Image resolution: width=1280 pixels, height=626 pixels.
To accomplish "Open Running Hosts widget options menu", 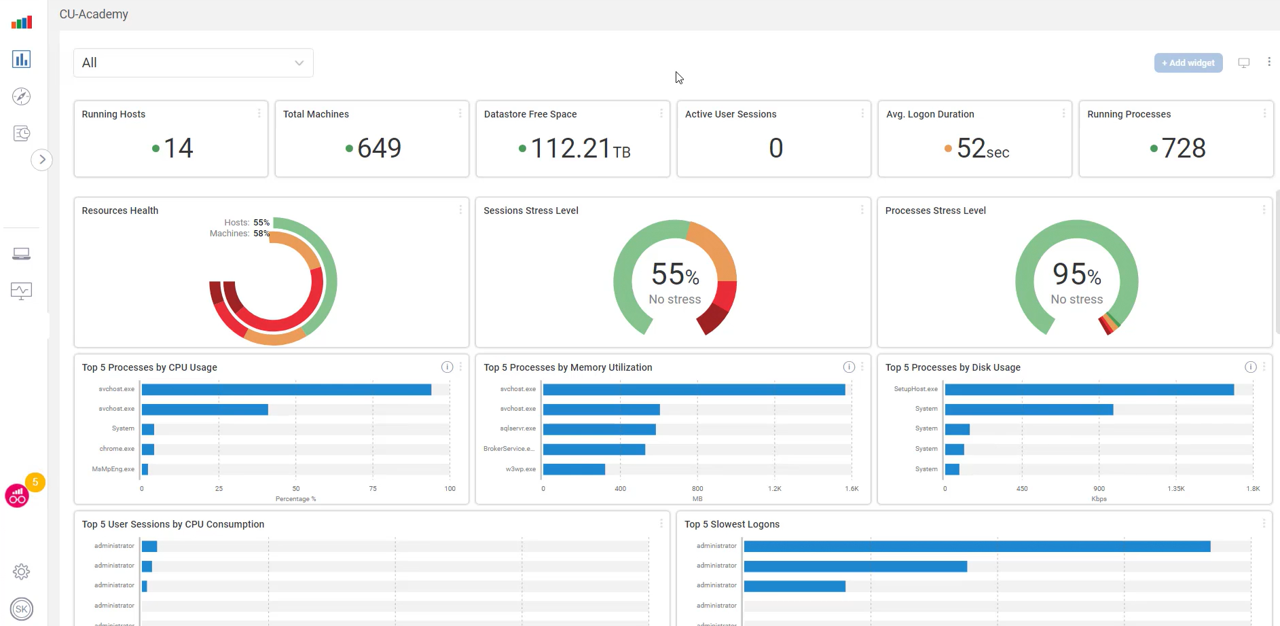I will tap(259, 114).
